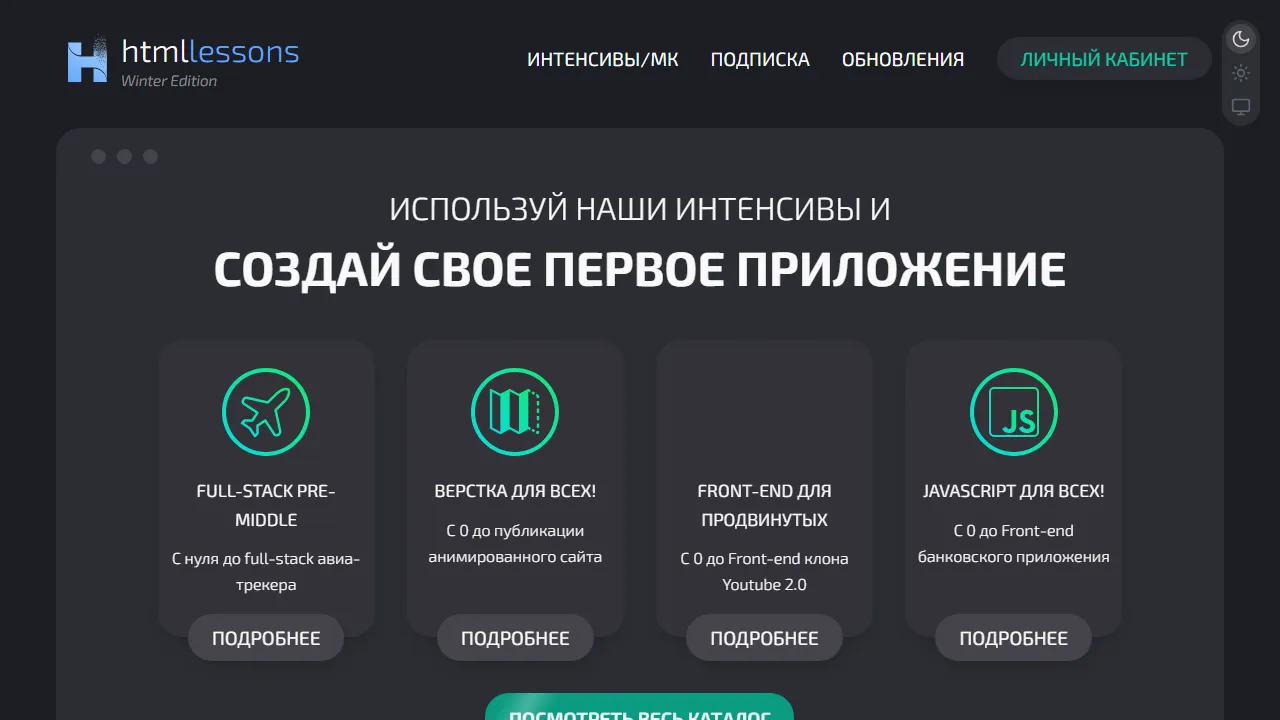
Task: Click the JS icon on JavaScript card
Action: click(1013, 411)
